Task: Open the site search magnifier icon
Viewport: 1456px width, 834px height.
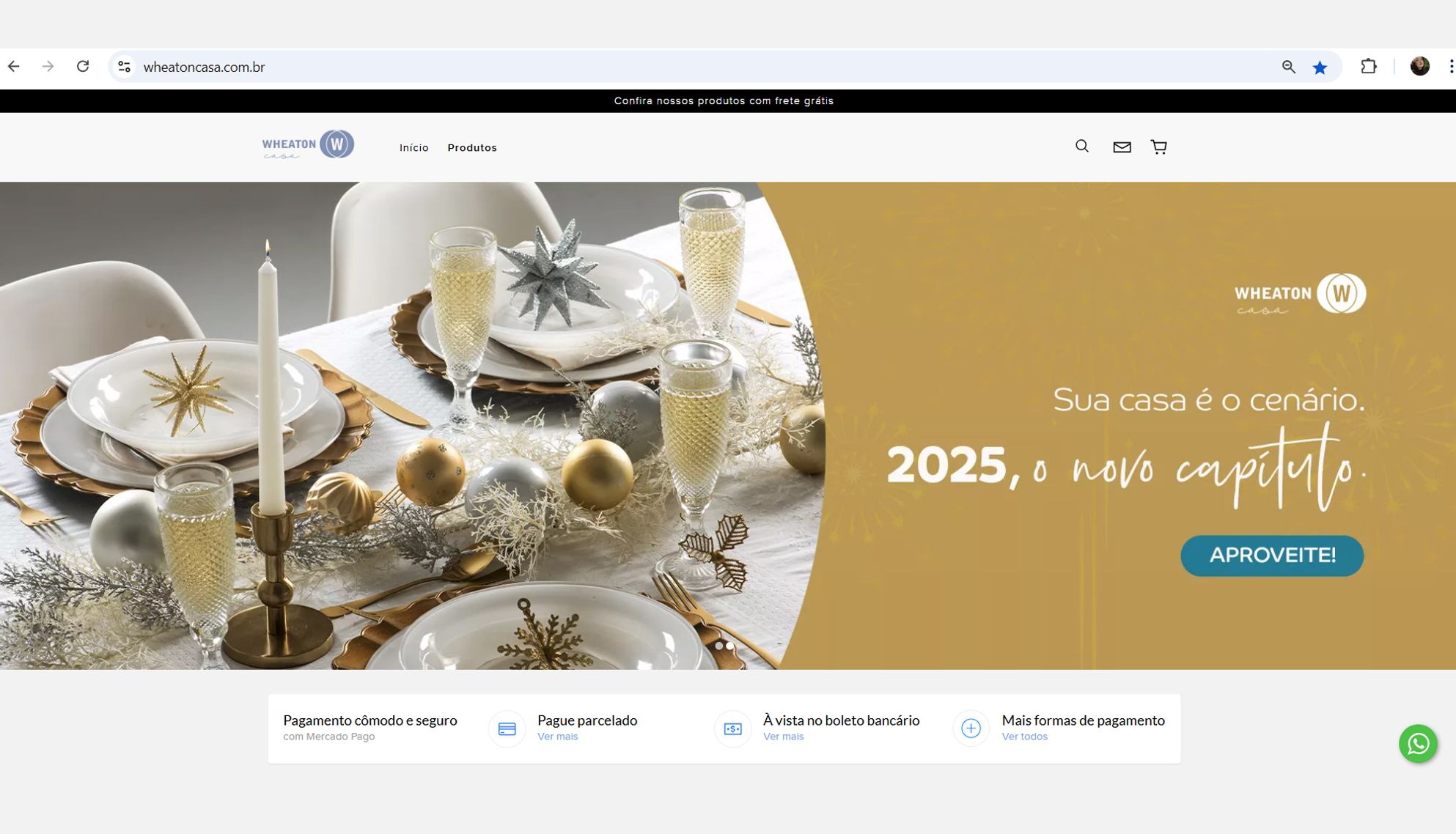Action: pos(1082,147)
